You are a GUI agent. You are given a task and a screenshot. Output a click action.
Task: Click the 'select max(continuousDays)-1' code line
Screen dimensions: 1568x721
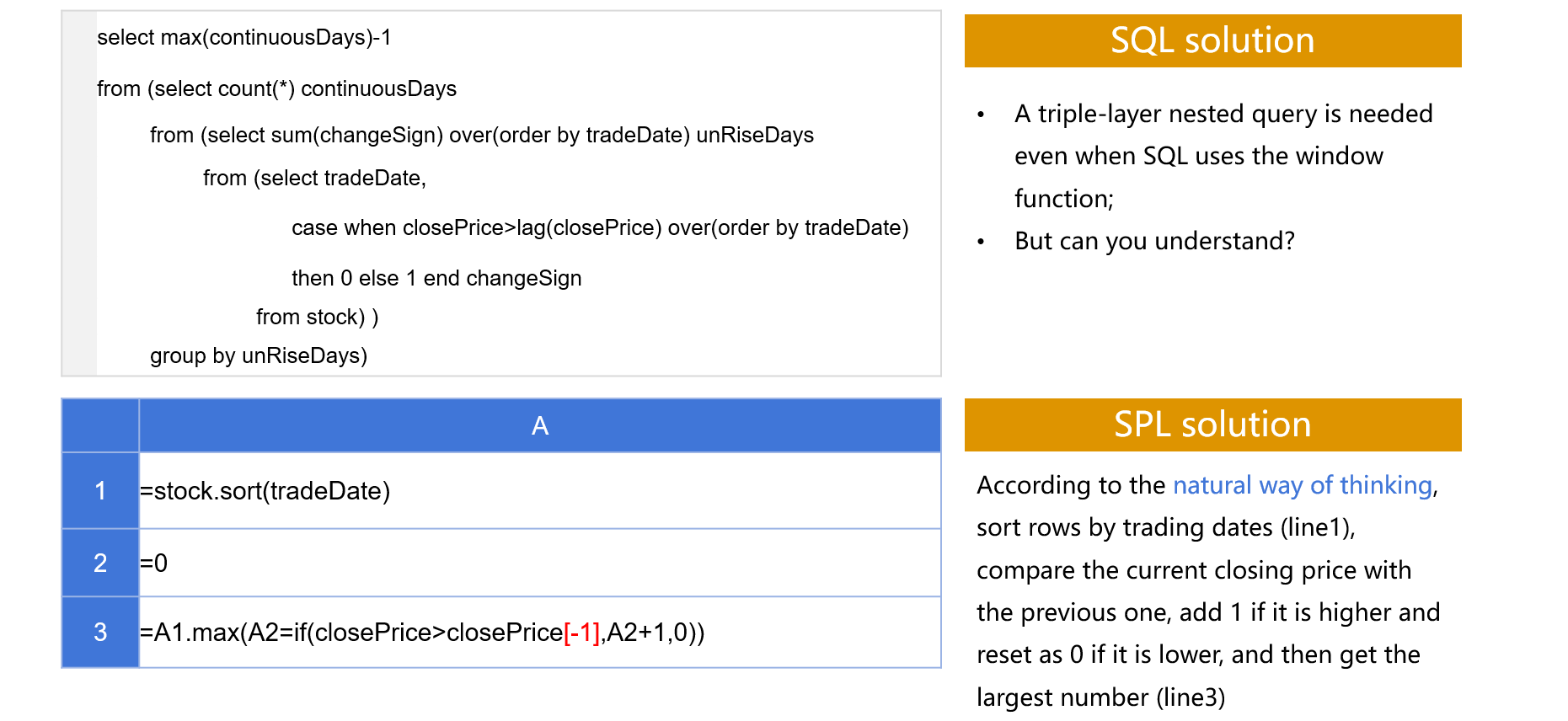(244, 38)
